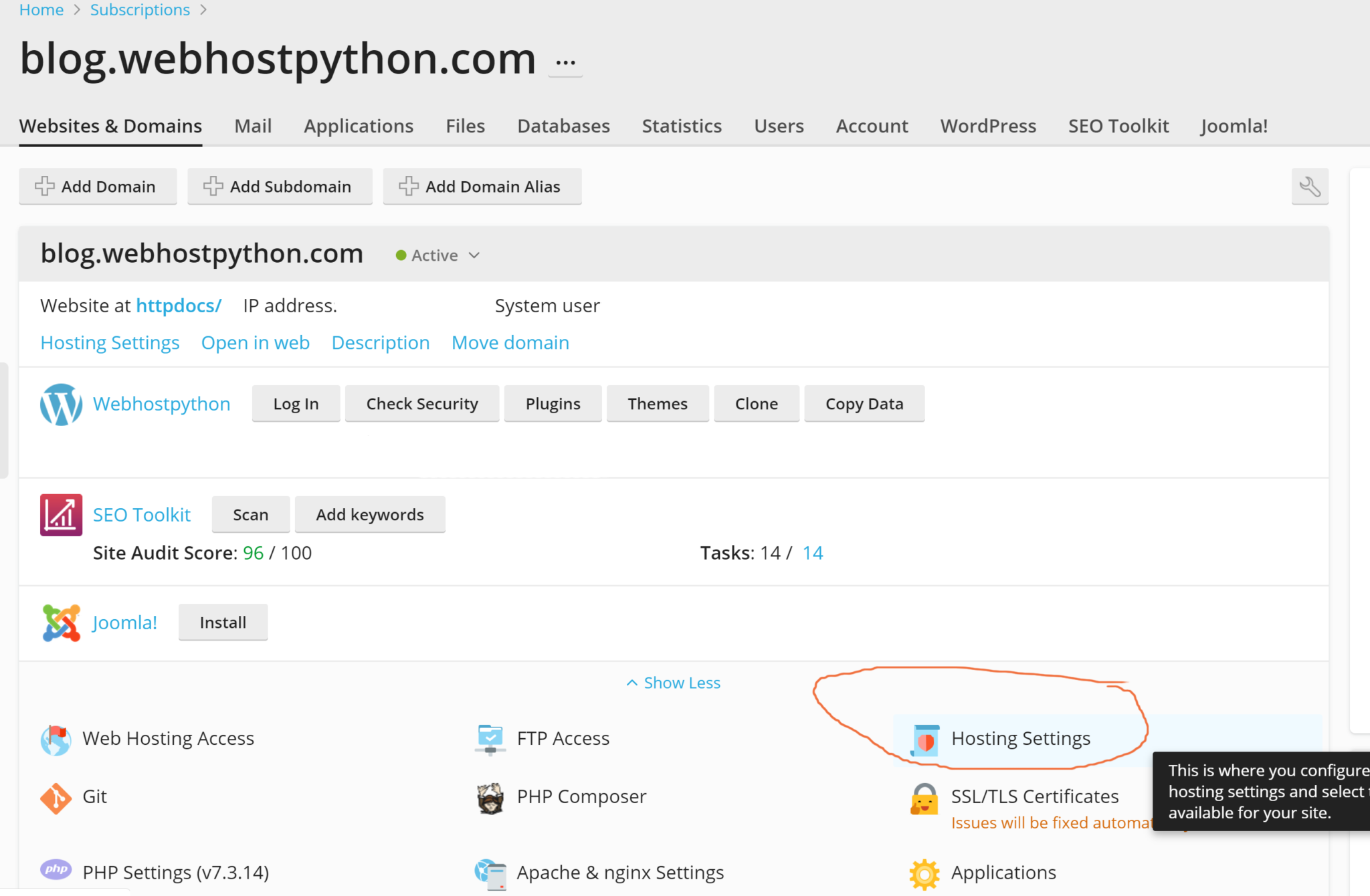The height and width of the screenshot is (896, 1370).
Task: Click the circled Hosting Settings icon
Action: pos(924,738)
